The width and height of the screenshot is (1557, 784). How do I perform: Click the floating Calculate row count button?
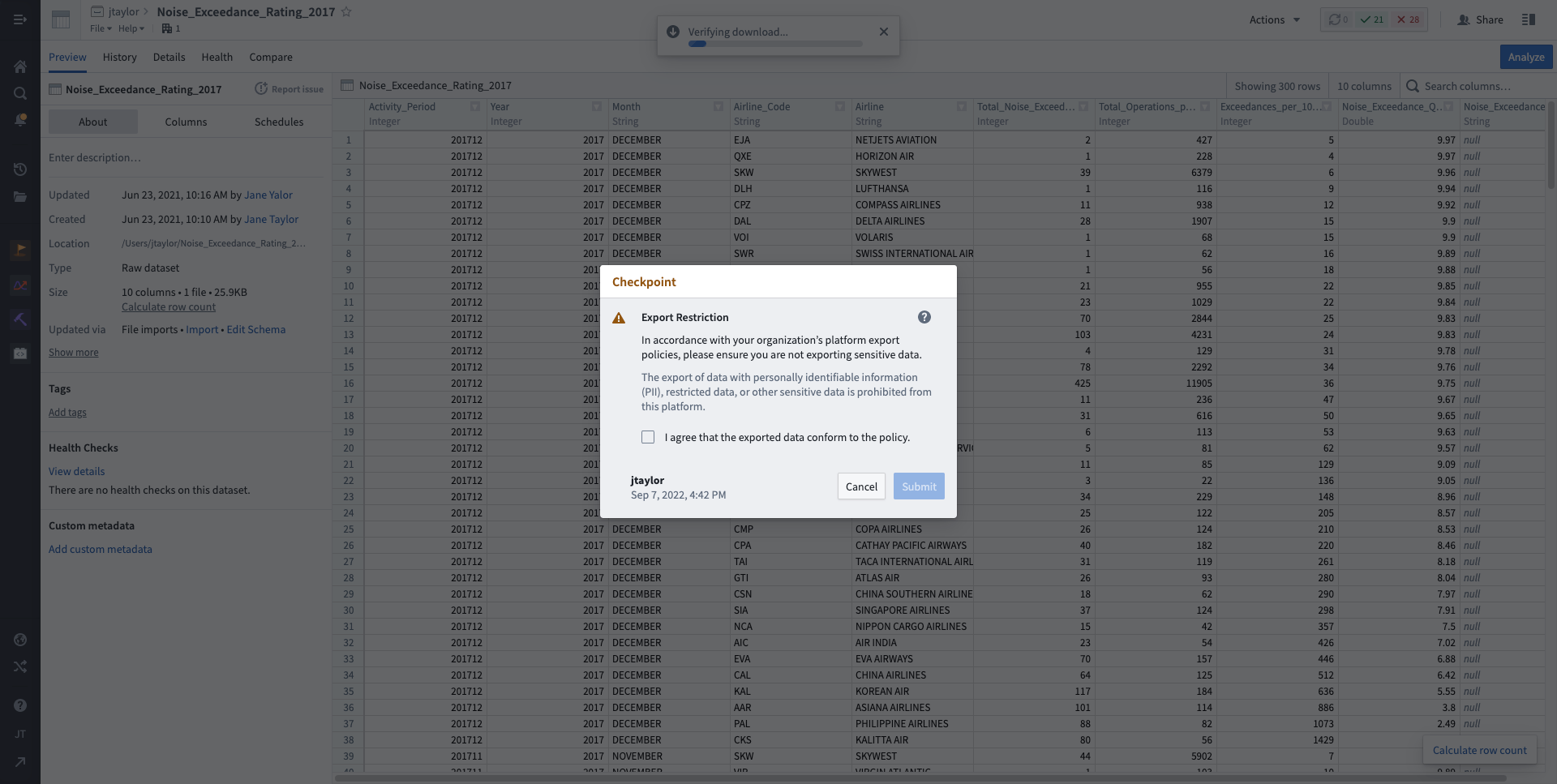coord(1479,750)
